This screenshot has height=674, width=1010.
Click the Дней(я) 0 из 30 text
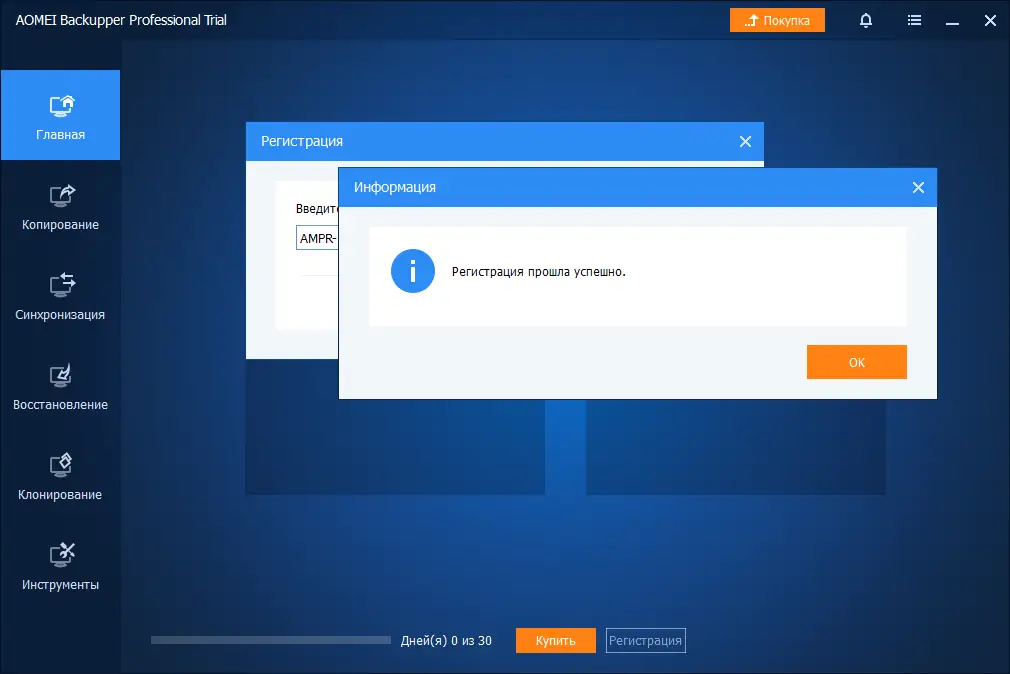446,640
